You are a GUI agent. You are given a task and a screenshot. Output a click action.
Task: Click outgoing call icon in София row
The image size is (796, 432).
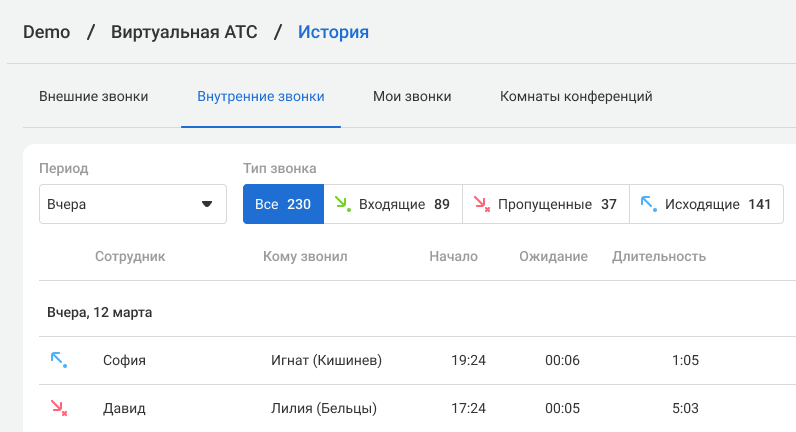(x=59, y=360)
